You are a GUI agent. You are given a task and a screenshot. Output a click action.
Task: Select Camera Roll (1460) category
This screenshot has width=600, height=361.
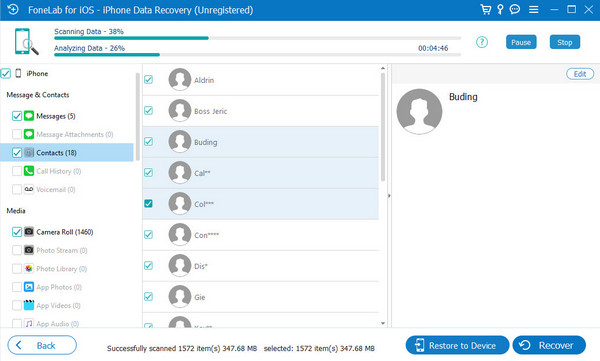[65, 232]
